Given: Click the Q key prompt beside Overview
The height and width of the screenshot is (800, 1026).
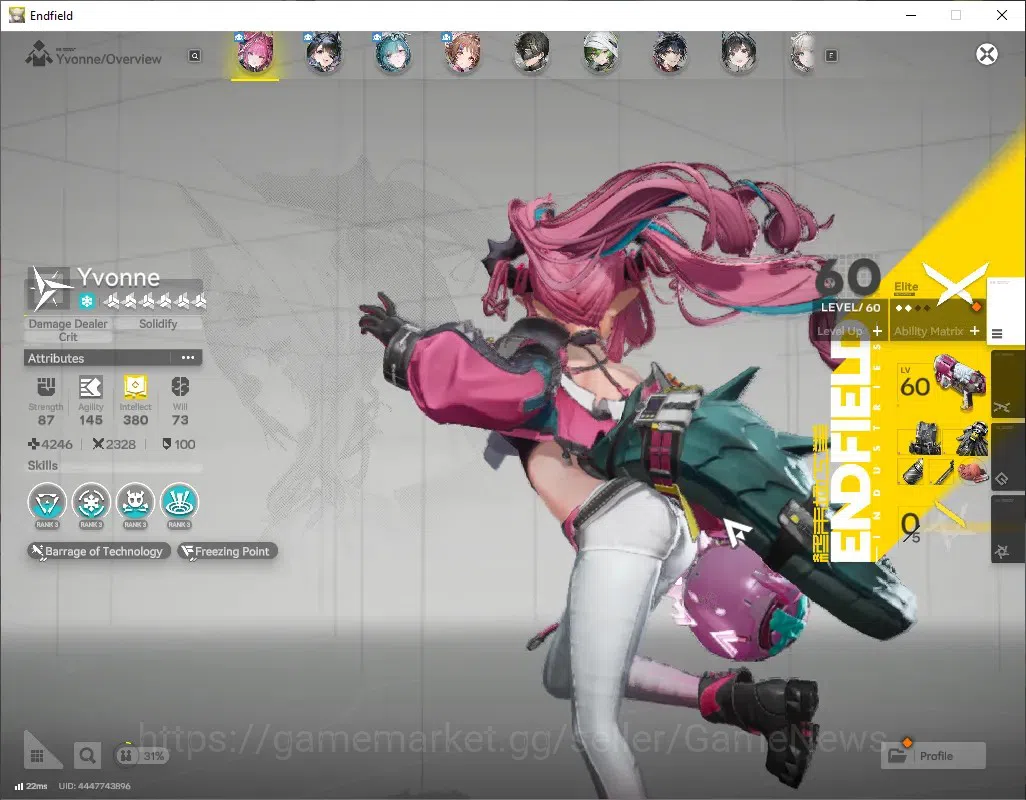Looking at the screenshot, I should pos(195,56).
